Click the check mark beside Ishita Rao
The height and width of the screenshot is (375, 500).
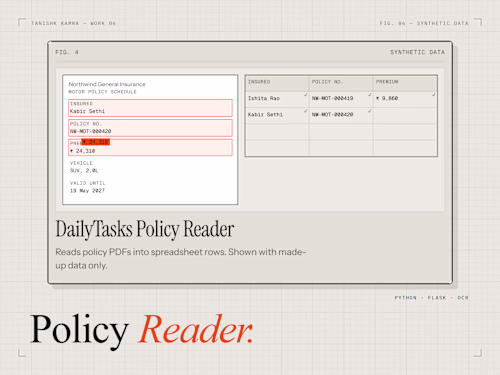click(x=306, y=95)
